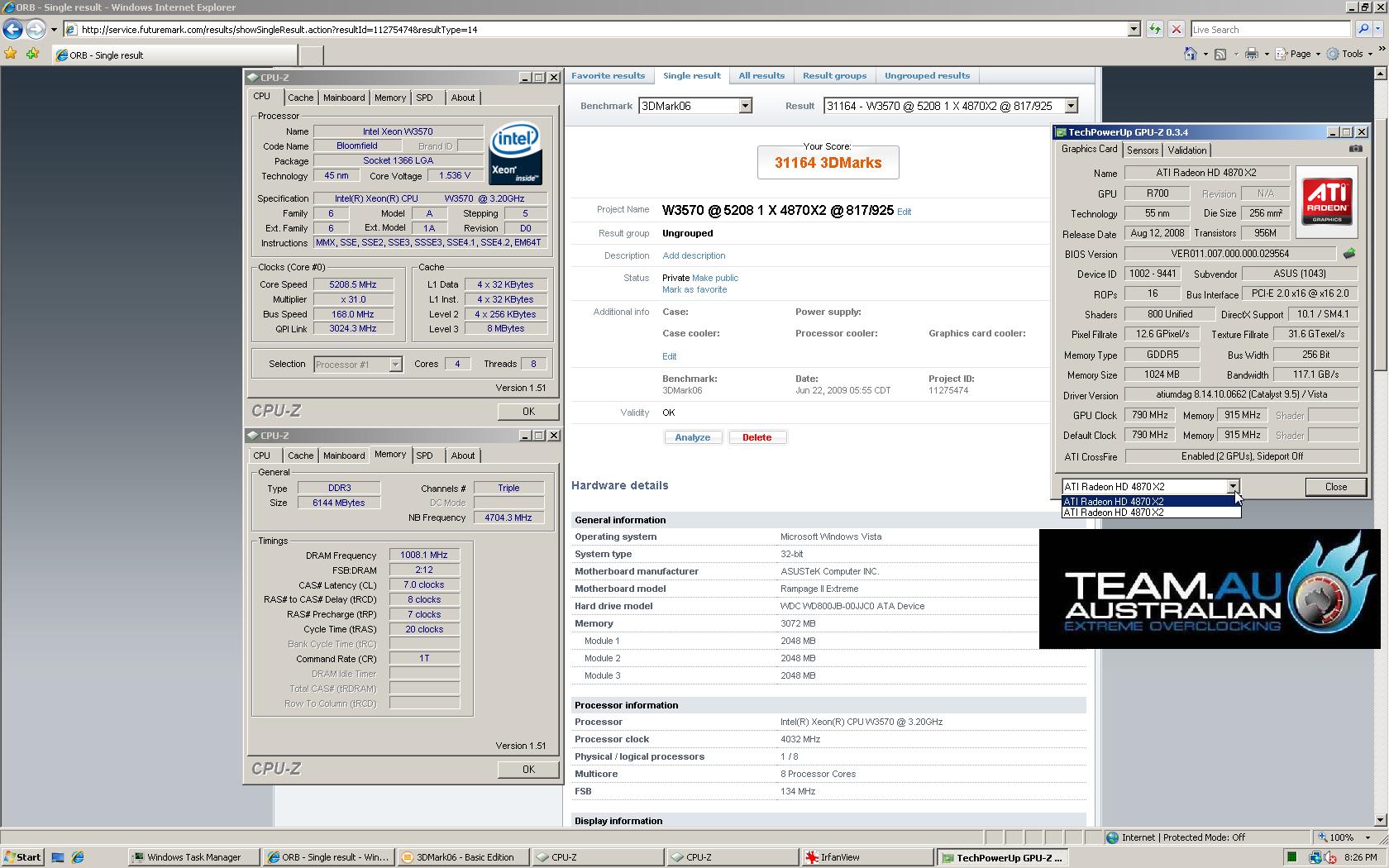1389x868 pixels.
Task: Switch to Cache tab in top CPU-Z
Action: 300,98
